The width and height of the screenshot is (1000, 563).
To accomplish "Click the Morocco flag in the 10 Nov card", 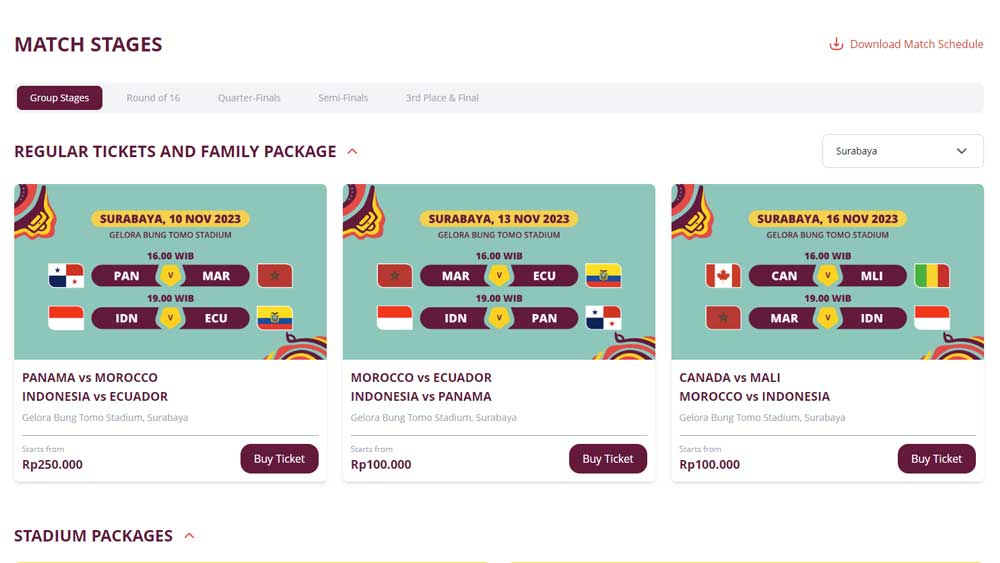I will tap(275, 276).
